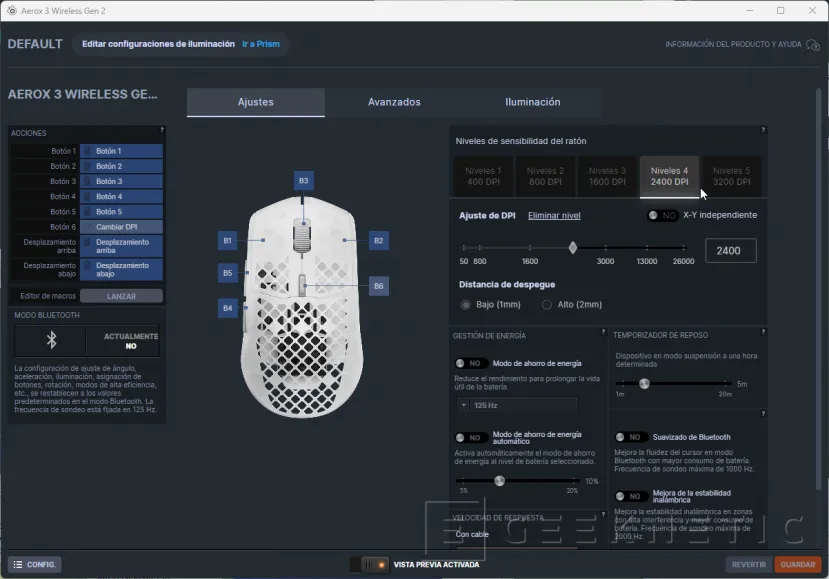Image resolution: width=829 pixels, height=579 pixels.
Task: Open product information and help icon
Action: [813, 45]
